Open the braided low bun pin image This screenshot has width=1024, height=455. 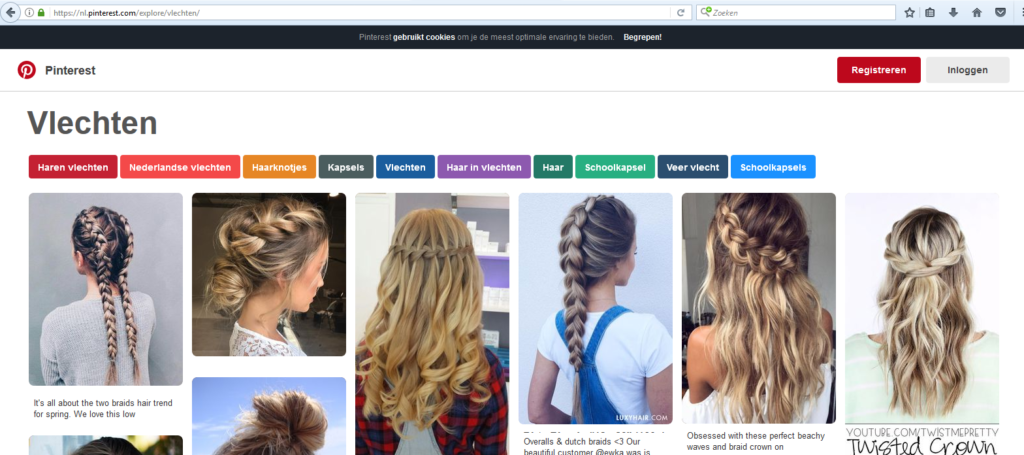(x=269, y=274)
